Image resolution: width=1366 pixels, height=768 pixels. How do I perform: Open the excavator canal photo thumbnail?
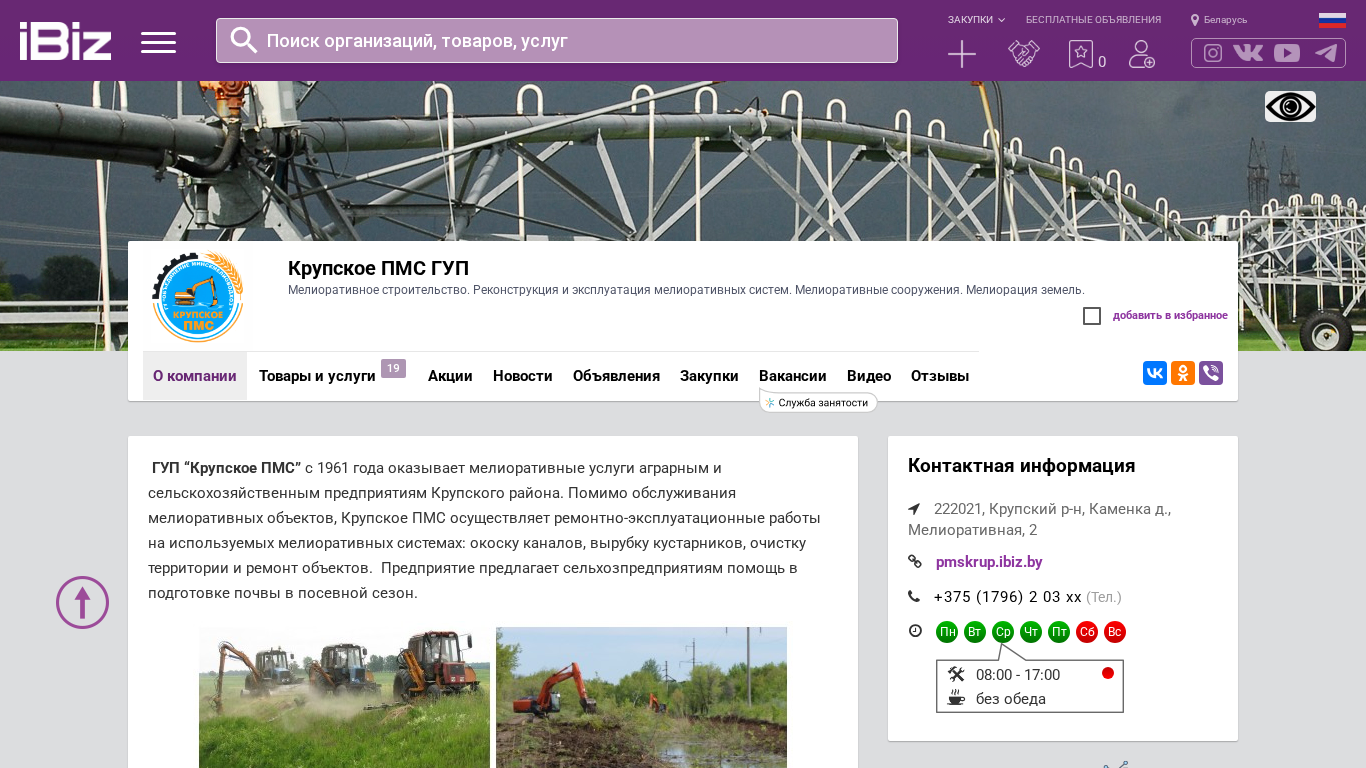(x=641, y=697)
